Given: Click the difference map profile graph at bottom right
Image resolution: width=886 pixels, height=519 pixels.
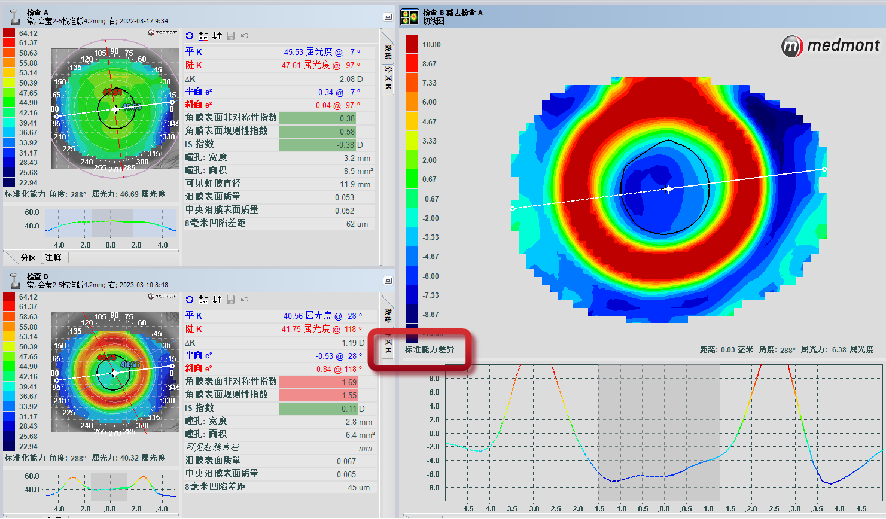Looking at the screenshot, I should coord(664,433).
